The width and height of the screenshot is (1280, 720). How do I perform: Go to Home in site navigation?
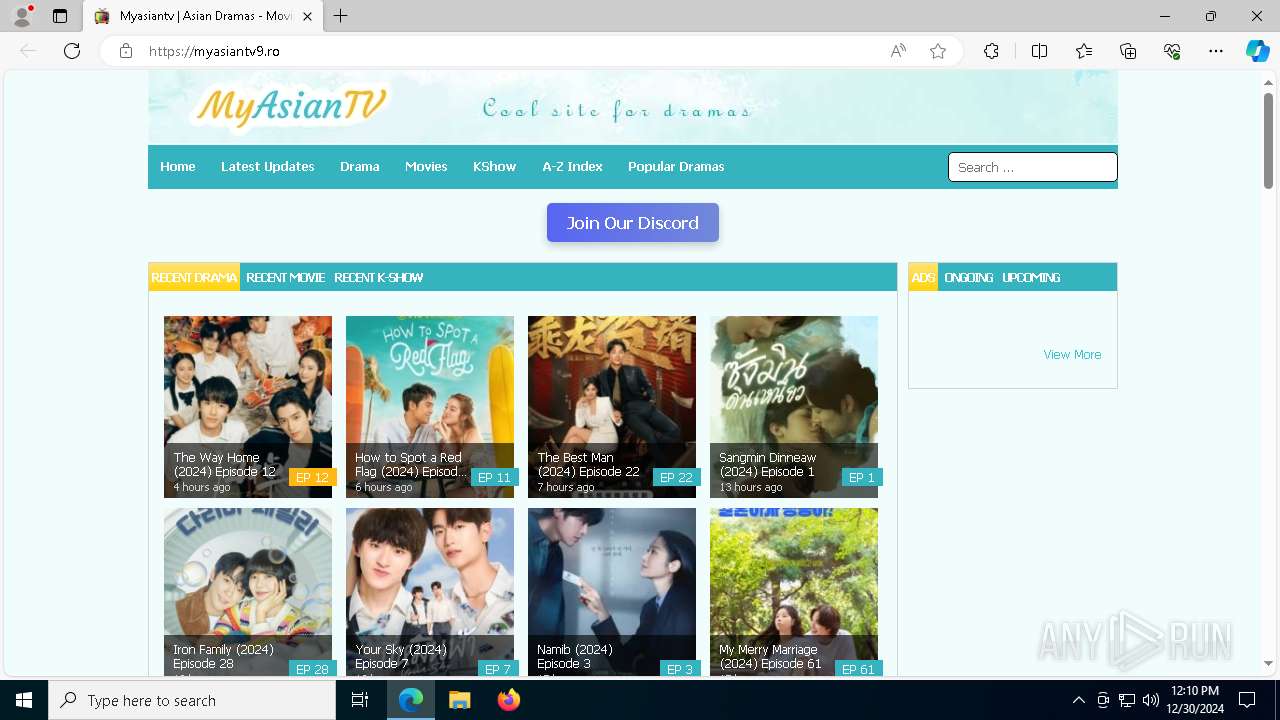[178, 167]
